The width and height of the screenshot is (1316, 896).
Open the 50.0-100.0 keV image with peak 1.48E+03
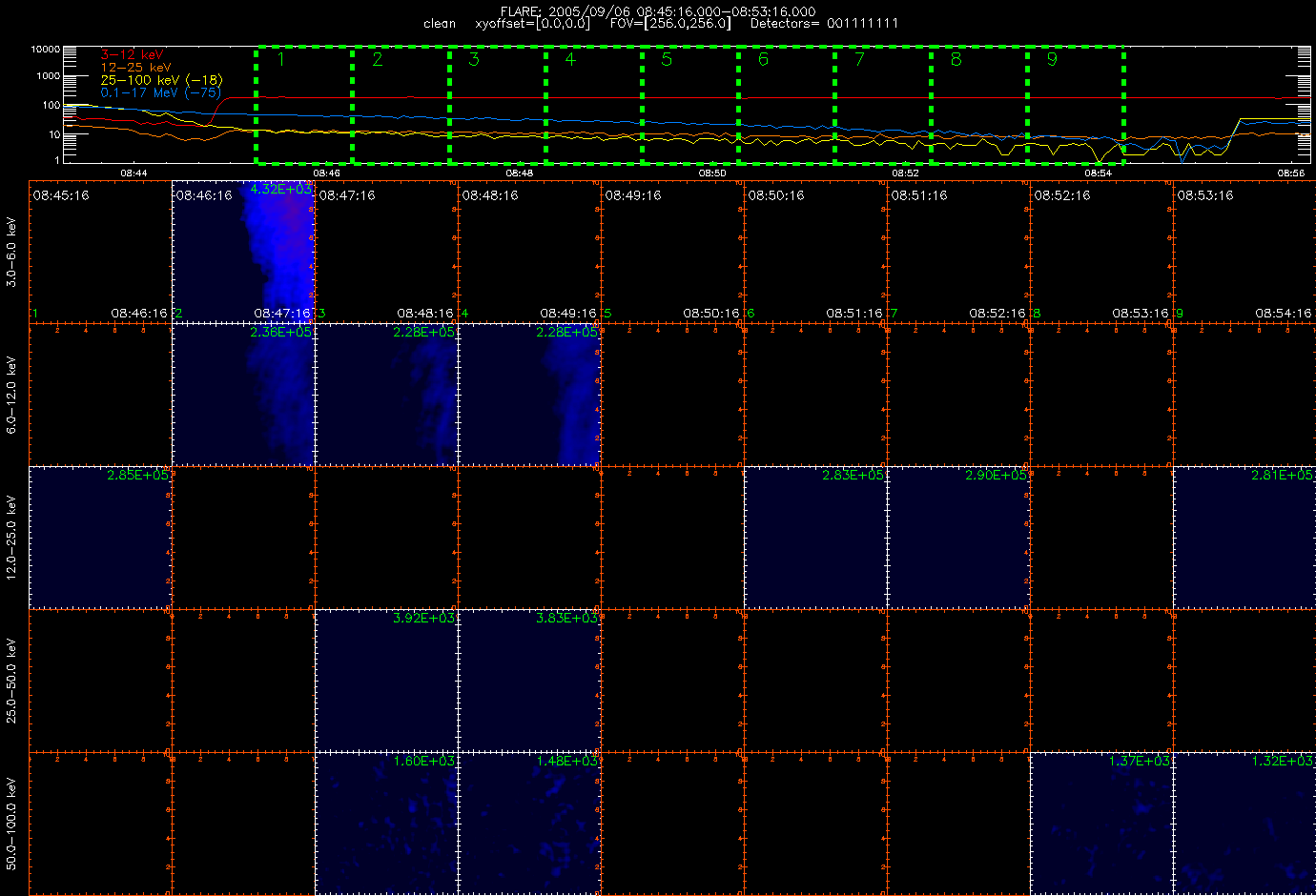pos(529,824)
